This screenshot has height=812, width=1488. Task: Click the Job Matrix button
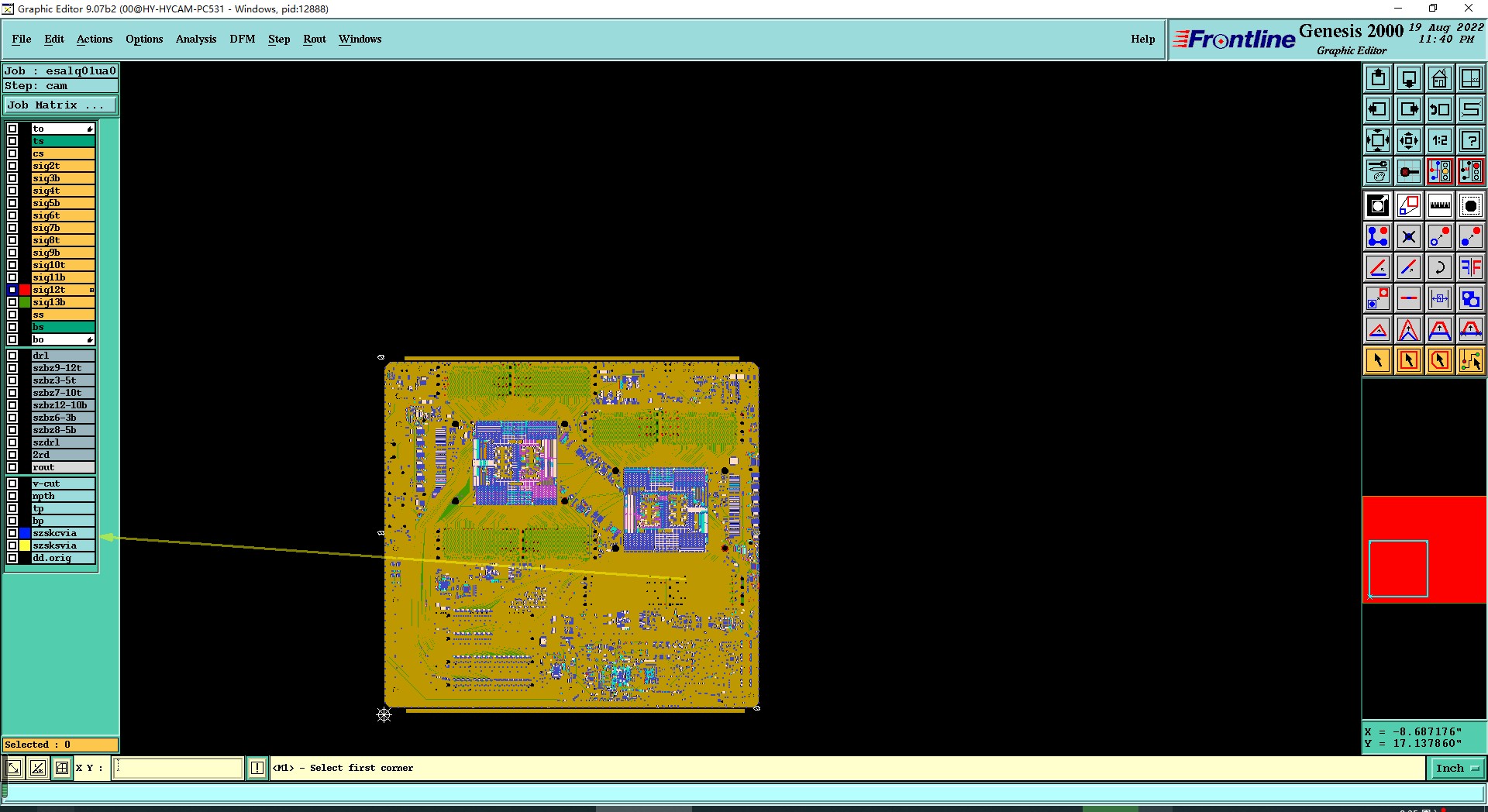point(60,105)
